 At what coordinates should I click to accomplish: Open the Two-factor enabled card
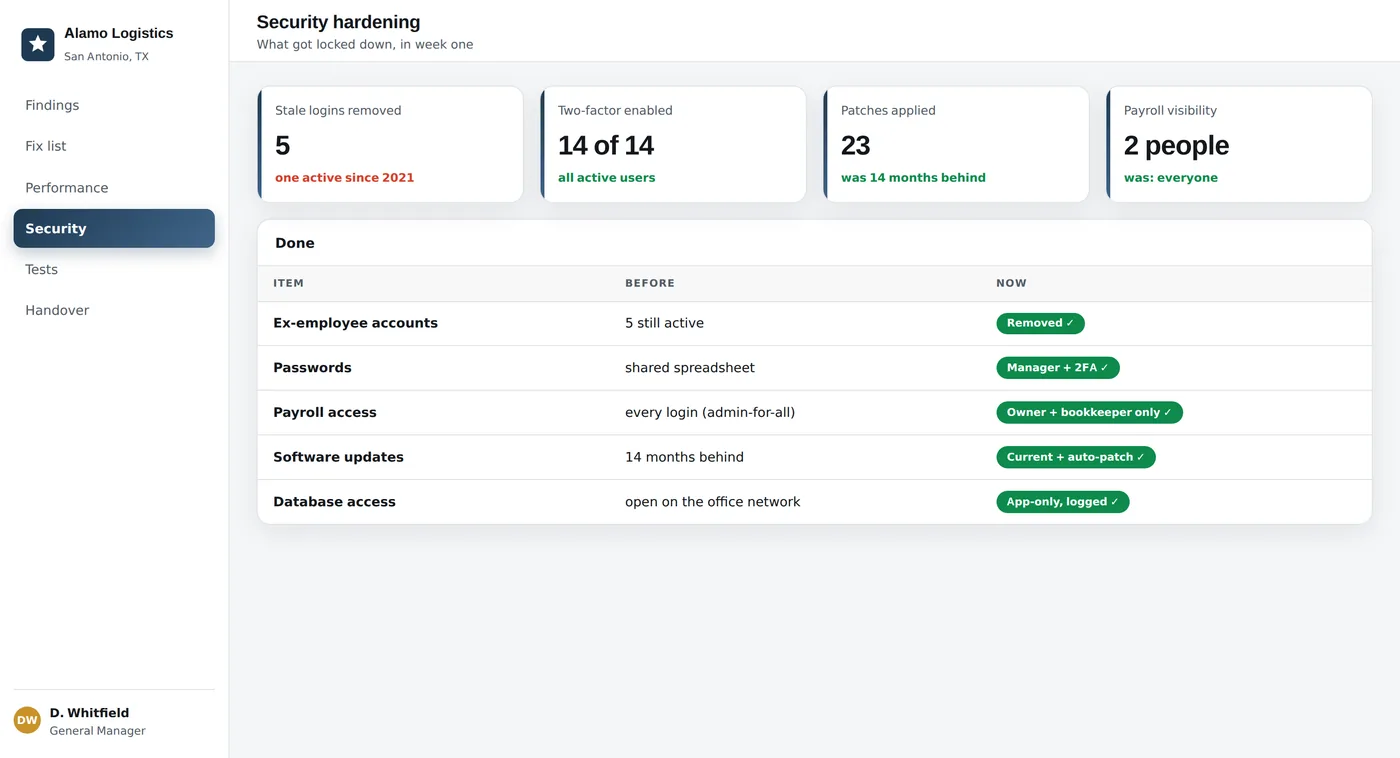coord(673,144)
